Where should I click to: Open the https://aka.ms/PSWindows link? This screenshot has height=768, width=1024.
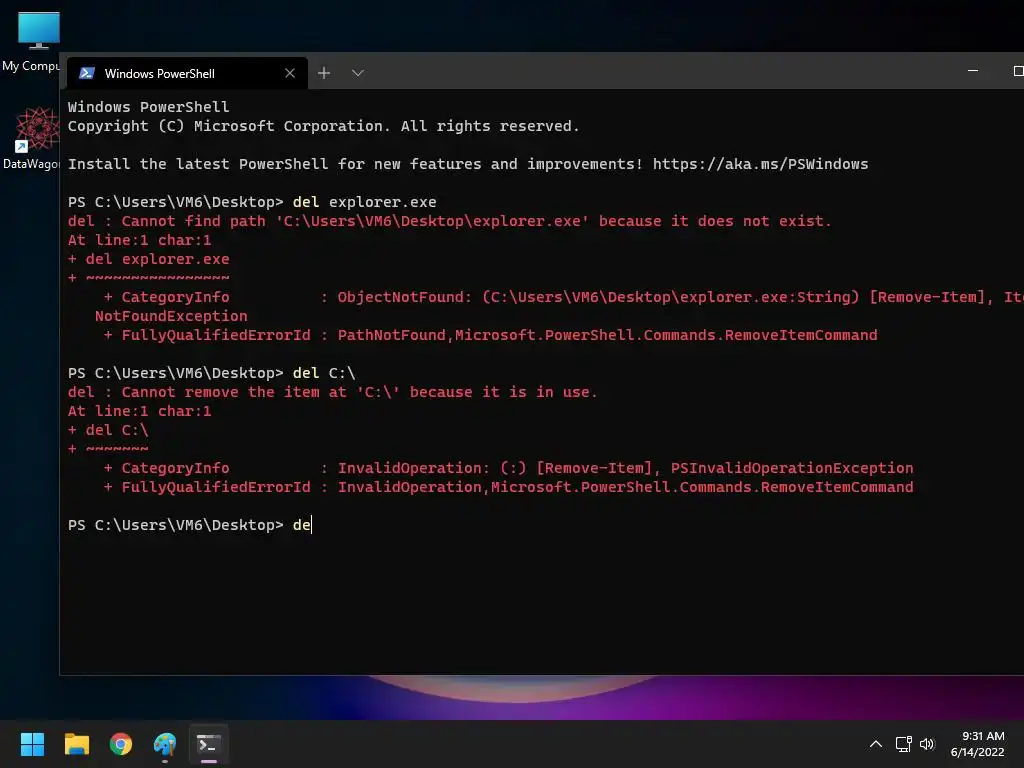(760, 164)
